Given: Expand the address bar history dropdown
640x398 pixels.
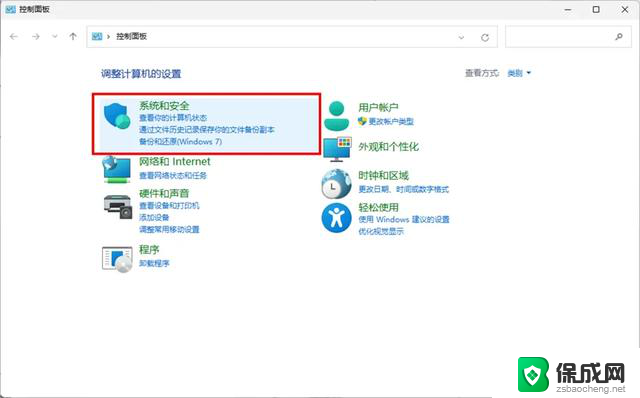Looking at the screenshot, I should click(461, 38).
